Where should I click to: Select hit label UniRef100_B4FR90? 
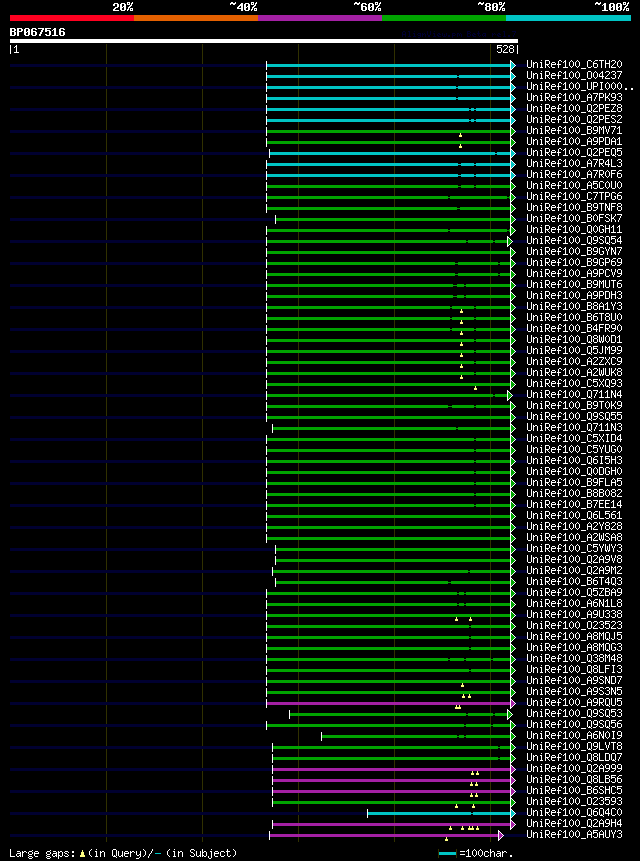point(574,328)
